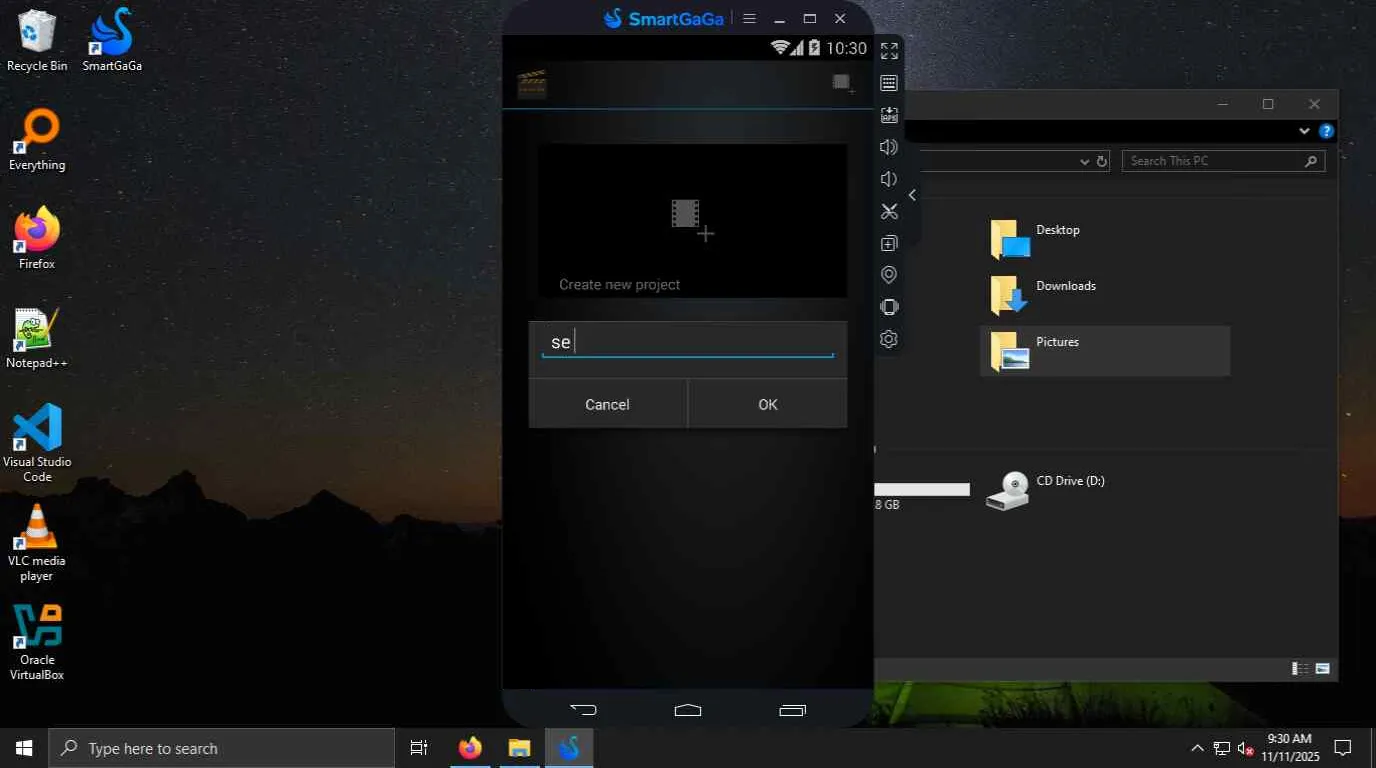The image size is (1376, 768).
Task: Click the shake device icon
Action: tap(889, 307)
